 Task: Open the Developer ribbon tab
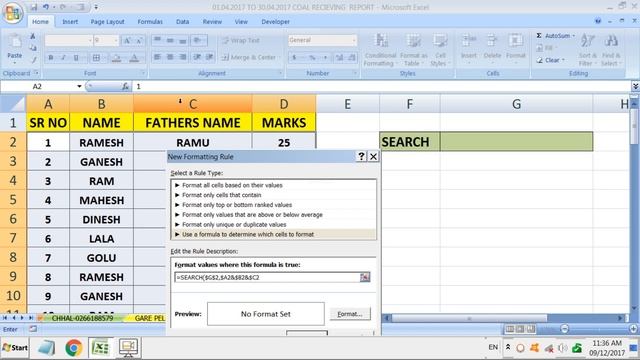pyautogui.click(x=276, y=22)
